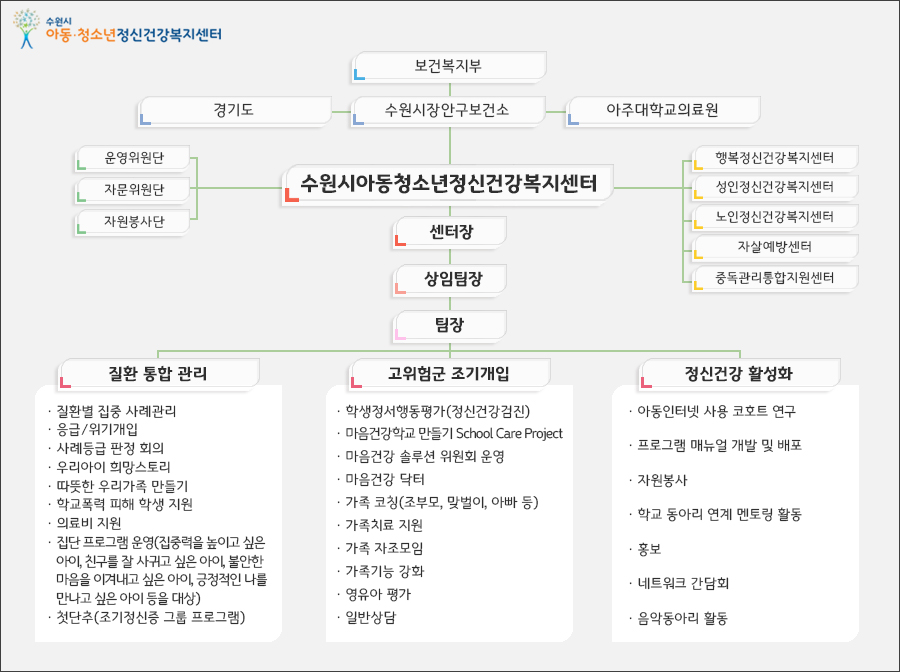This screenshot has height=672, width=900.
Task: Open the 고위험군 조기개입 heading
Action: point(449,374)
